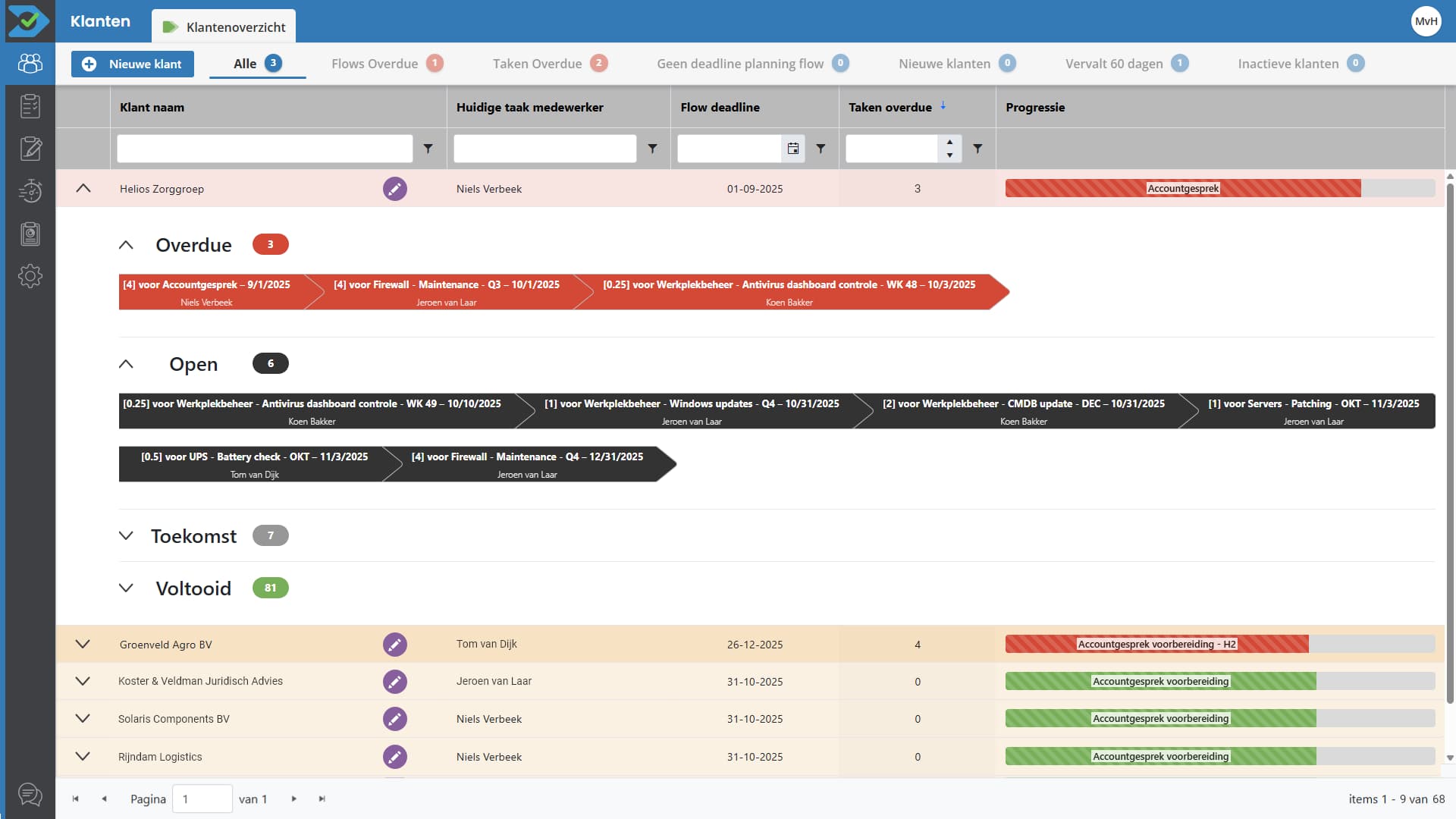1456x819 pixels.
Task: Click edit pencil for Solaris Components BV
Action: pyautogui.click(x=394, y=719)
